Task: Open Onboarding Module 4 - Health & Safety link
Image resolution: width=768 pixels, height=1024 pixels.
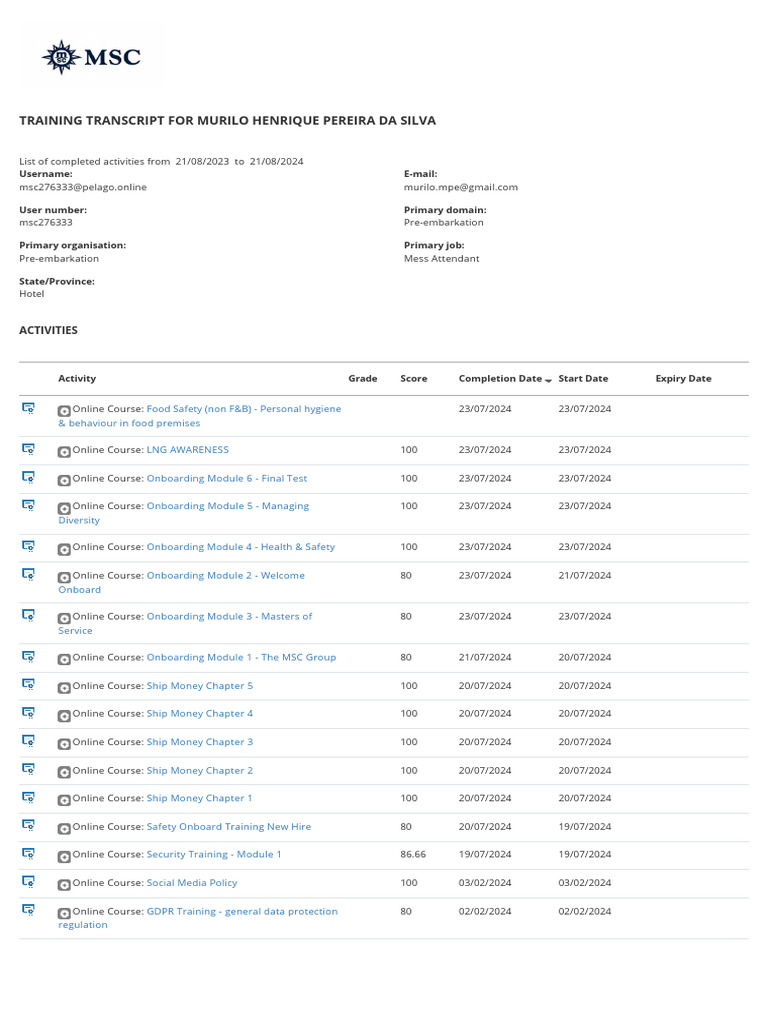Action: click(240, 547)
